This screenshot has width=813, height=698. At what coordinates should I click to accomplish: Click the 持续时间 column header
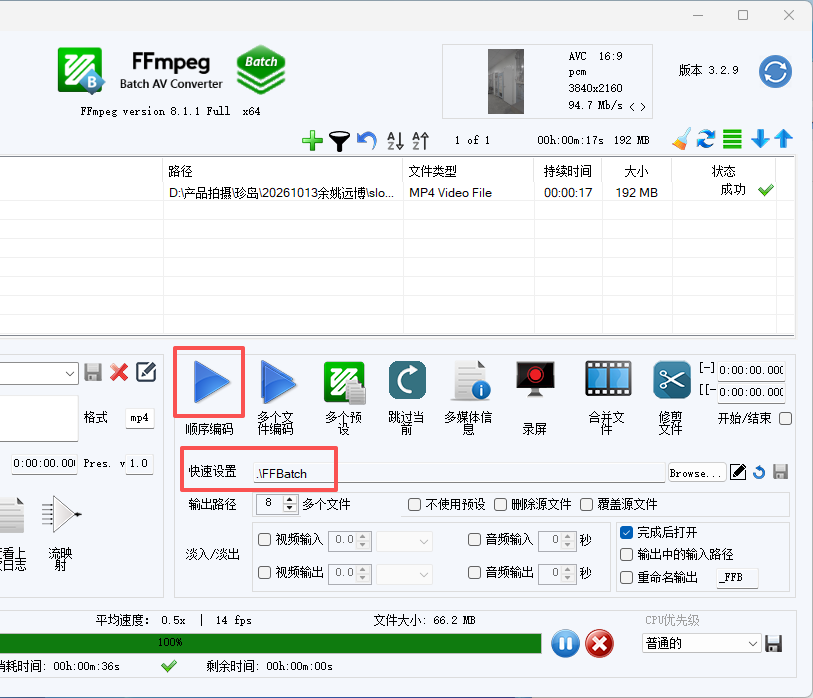pos(568,171)
